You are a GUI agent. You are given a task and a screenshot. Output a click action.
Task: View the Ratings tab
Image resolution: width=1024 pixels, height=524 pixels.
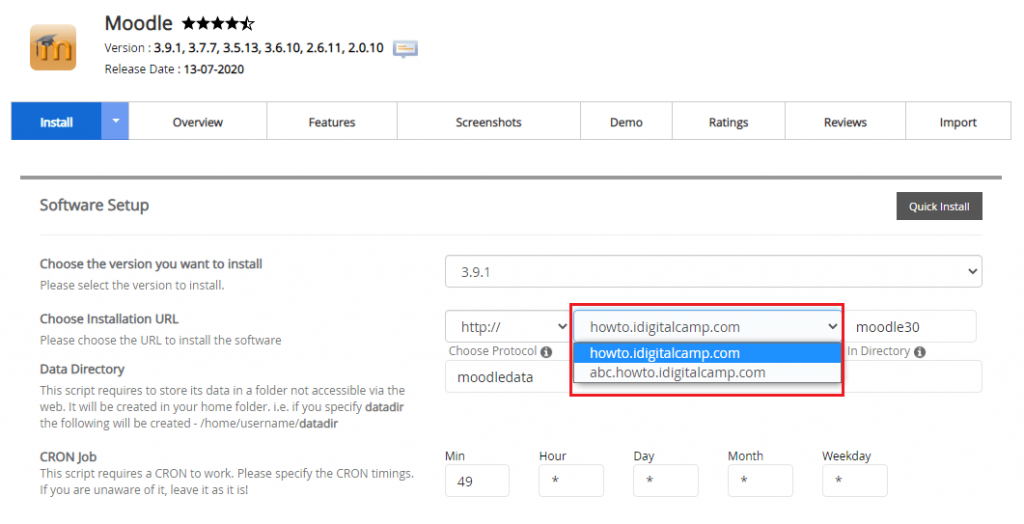coord(728,122)
